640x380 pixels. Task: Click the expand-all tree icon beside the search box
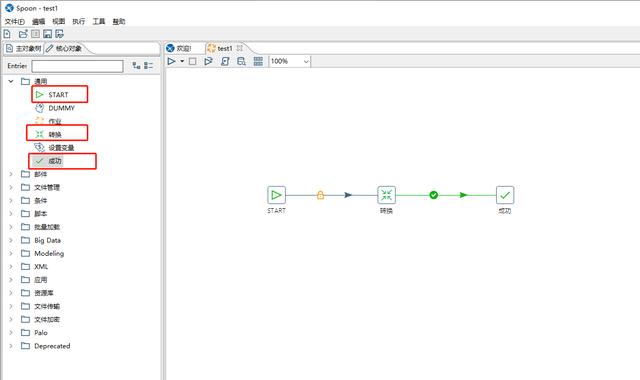point(136,65)
